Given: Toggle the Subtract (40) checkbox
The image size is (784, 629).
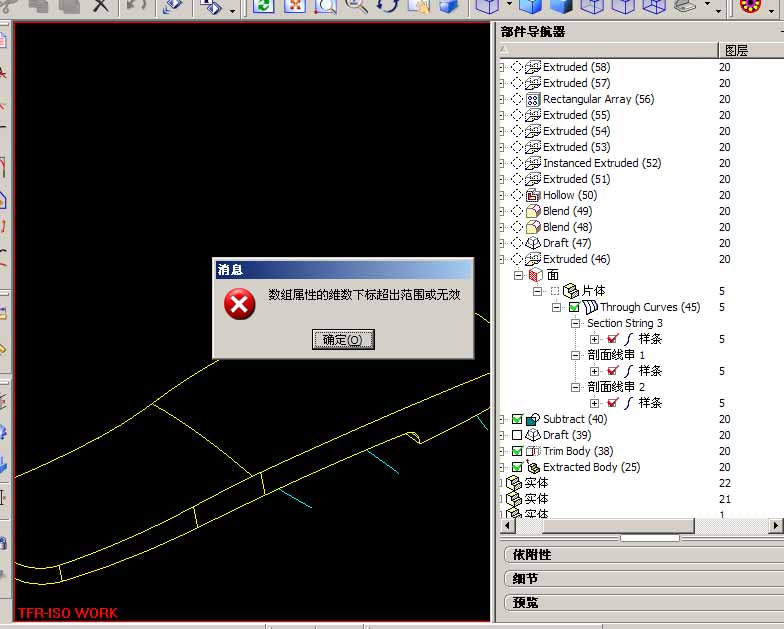Looking at the screenshot, I should (x=517, y=419).
